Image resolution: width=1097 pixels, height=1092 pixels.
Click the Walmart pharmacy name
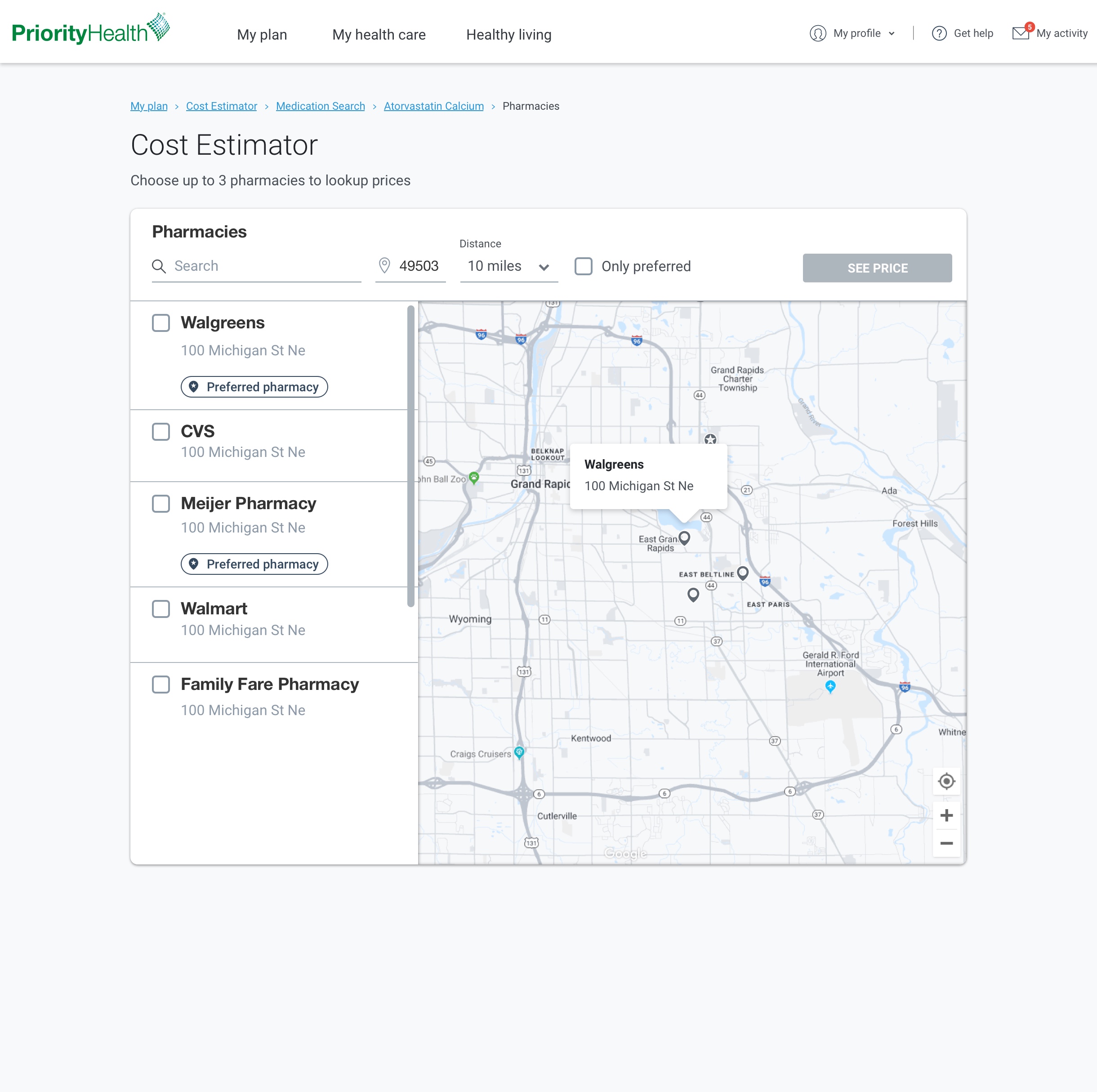tap(214, 609)
